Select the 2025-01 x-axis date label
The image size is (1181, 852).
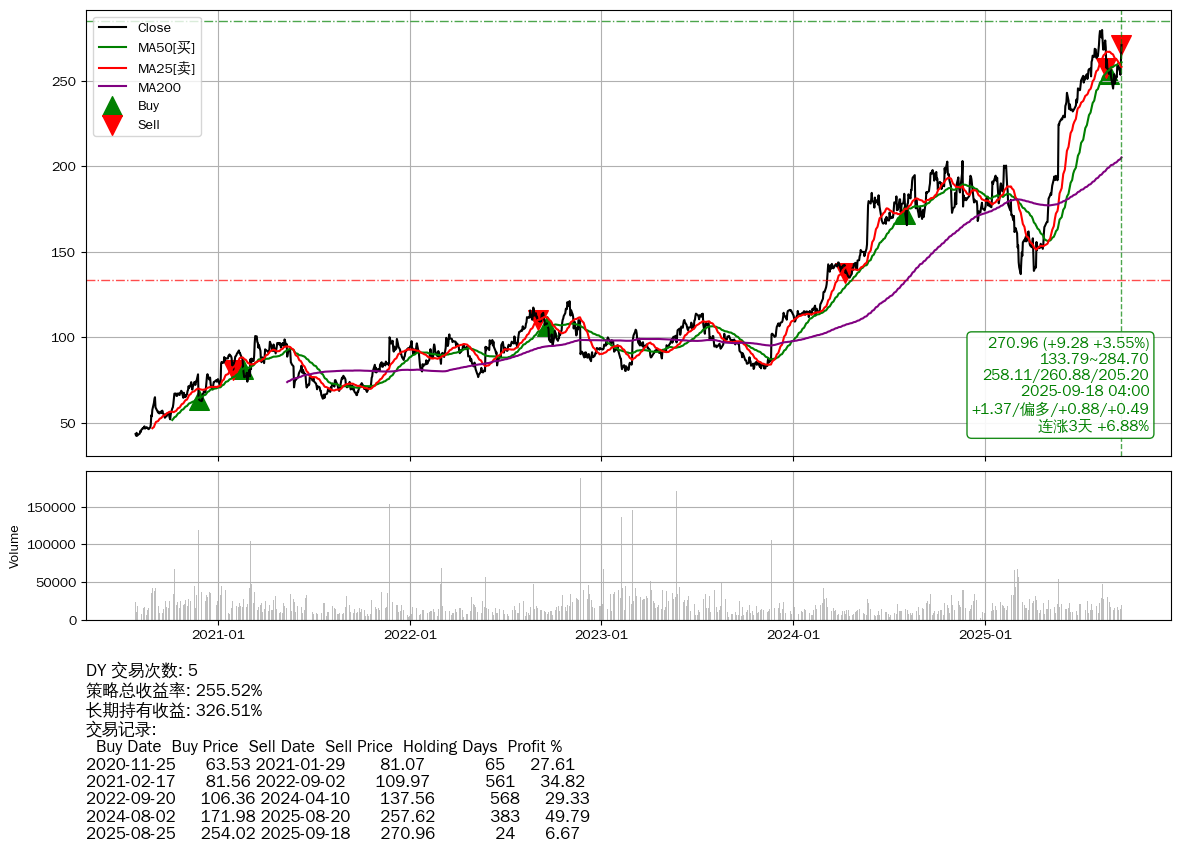coord(985,634)
